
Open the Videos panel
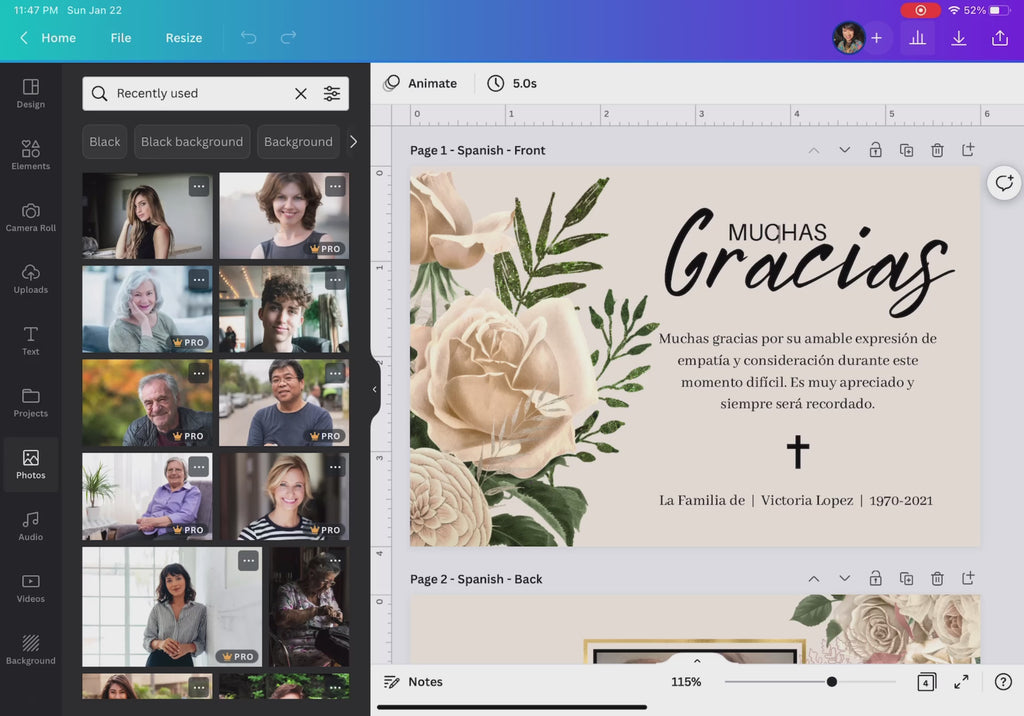pos(31,589)
